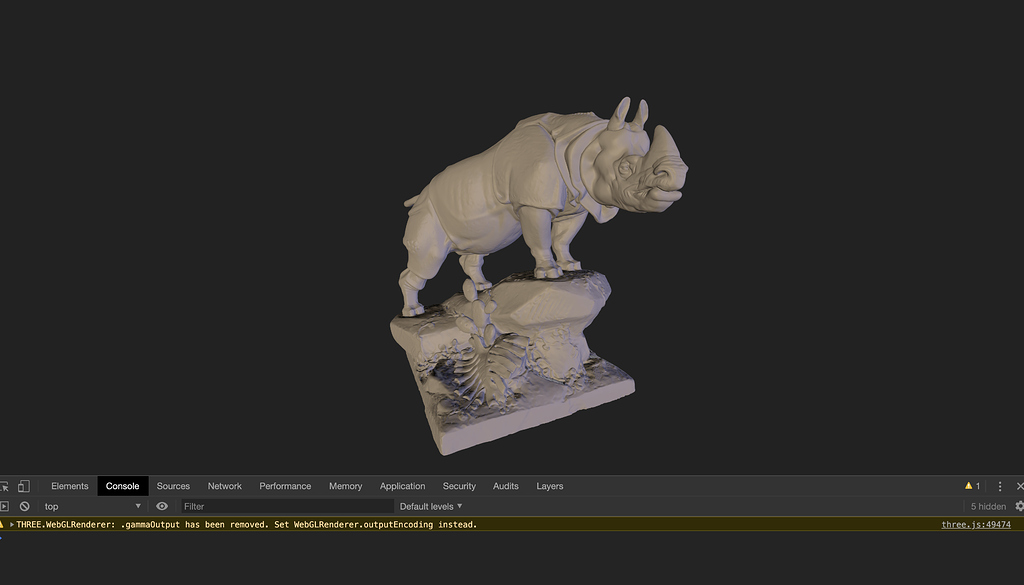This screenshot has height=585, width=1024.
Task: Show the 5 hidden console messages
Action: tap(988, 506)
